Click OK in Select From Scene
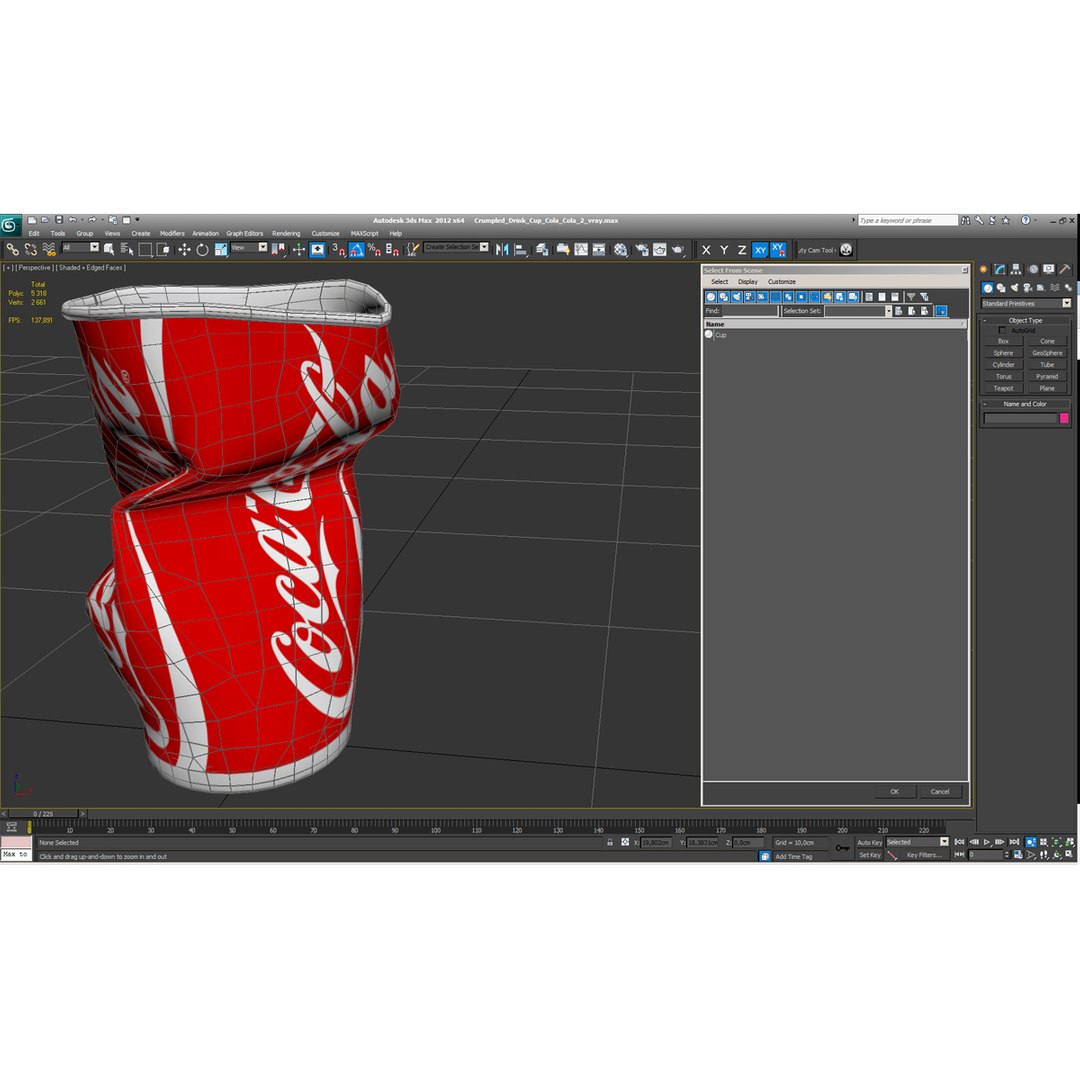This screenshot has width=1080, height=1080. coord(894,791)
